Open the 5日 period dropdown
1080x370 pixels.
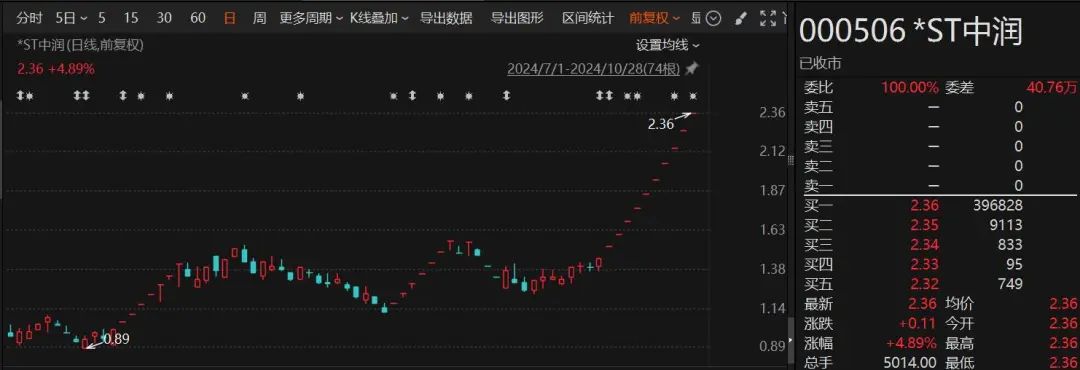71,18
